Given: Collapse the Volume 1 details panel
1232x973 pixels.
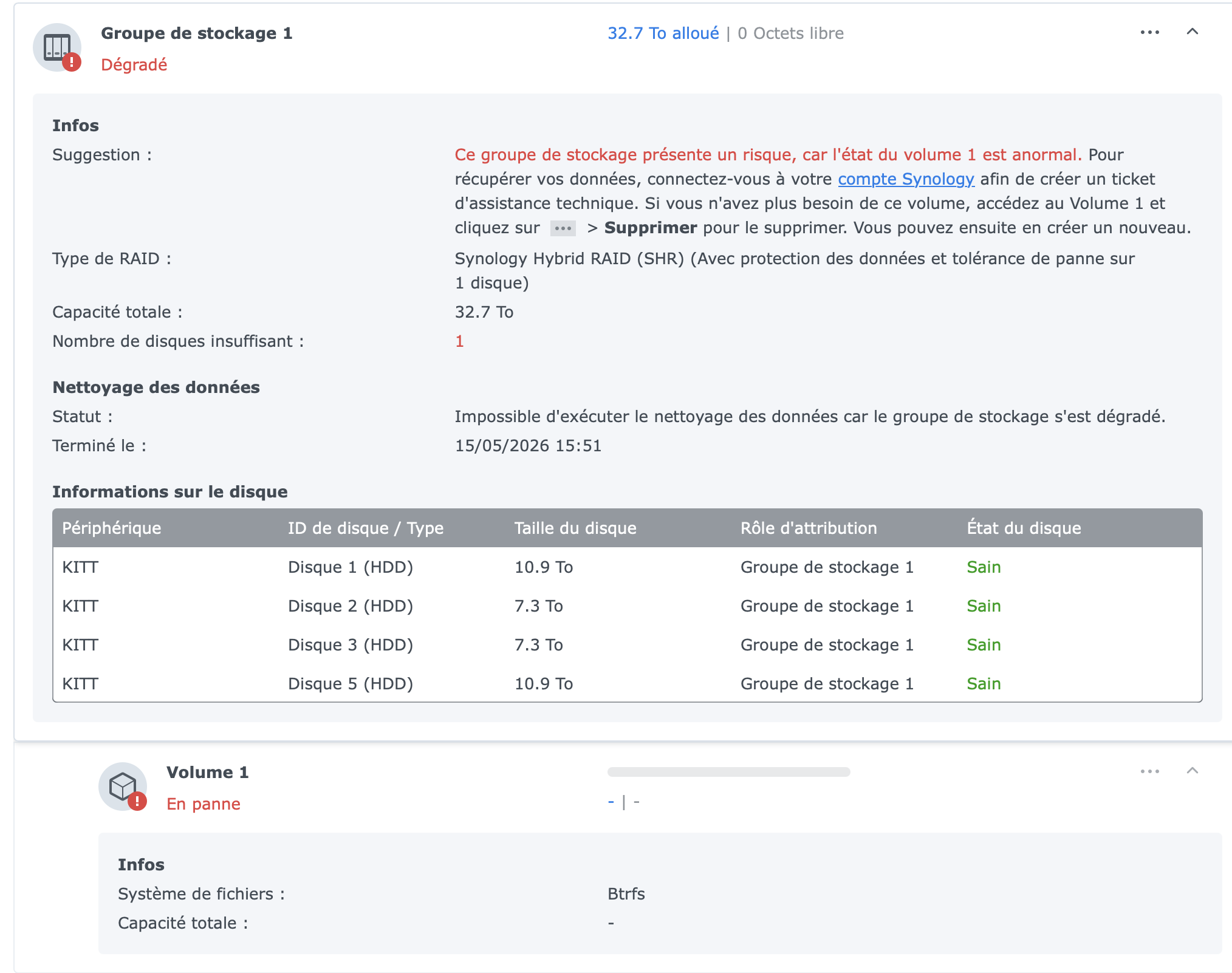Looking at the screenshot, I should point(1192,771).
